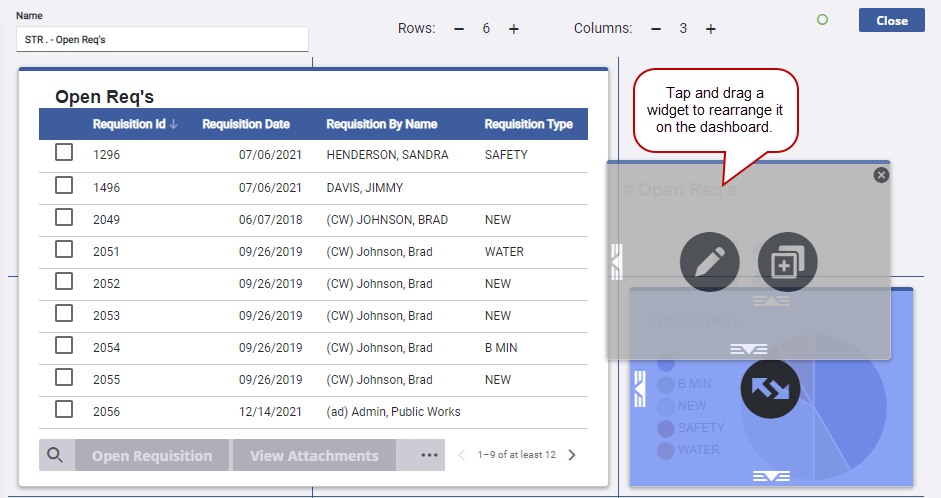Increase the Rows count with plus
The height and width of the screenshot is (498, 941).
(x=514, y=29)
